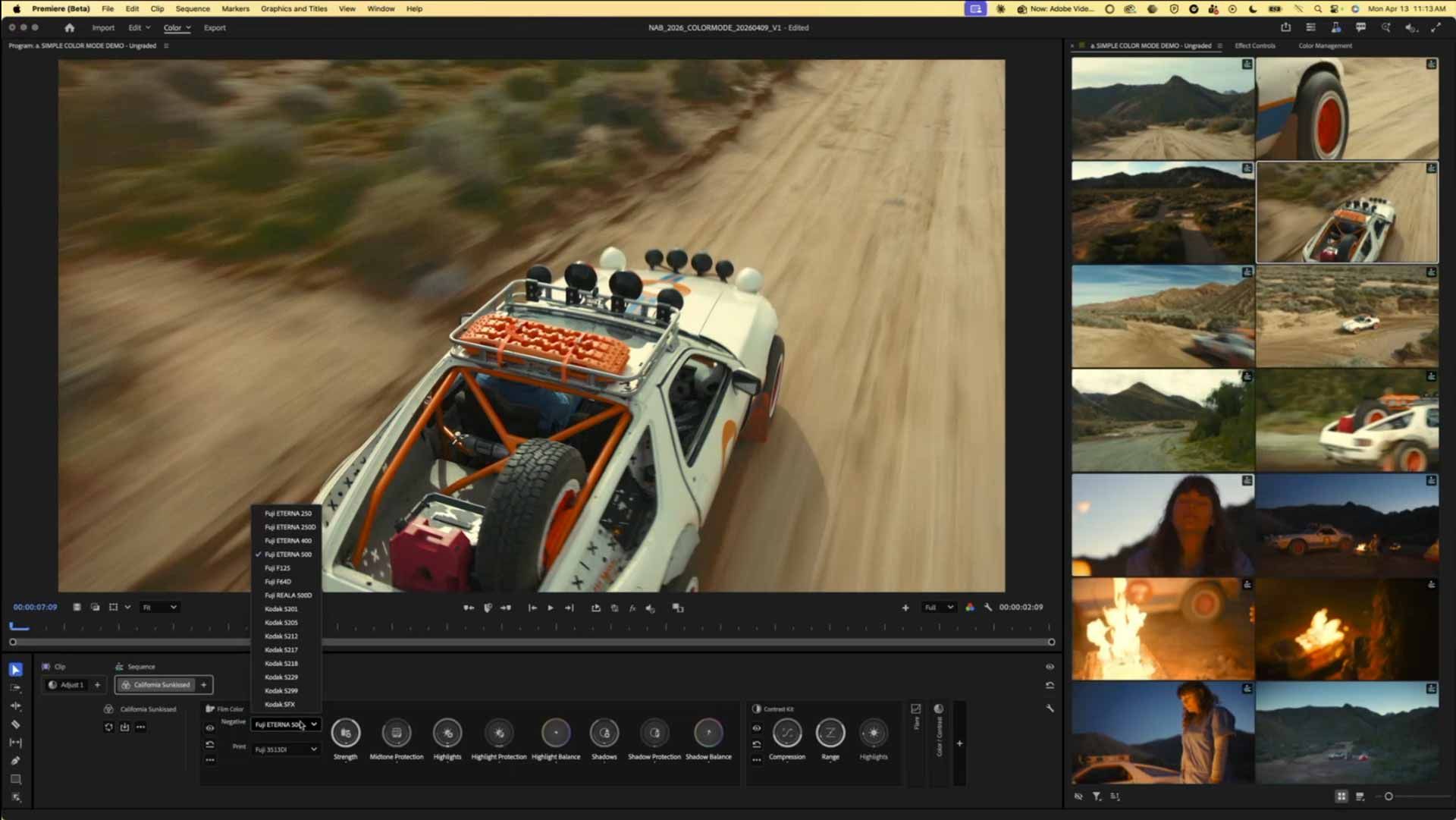Adjust the Strength dial control
This screenshot has height=820, width=1456.
point(346,733)
